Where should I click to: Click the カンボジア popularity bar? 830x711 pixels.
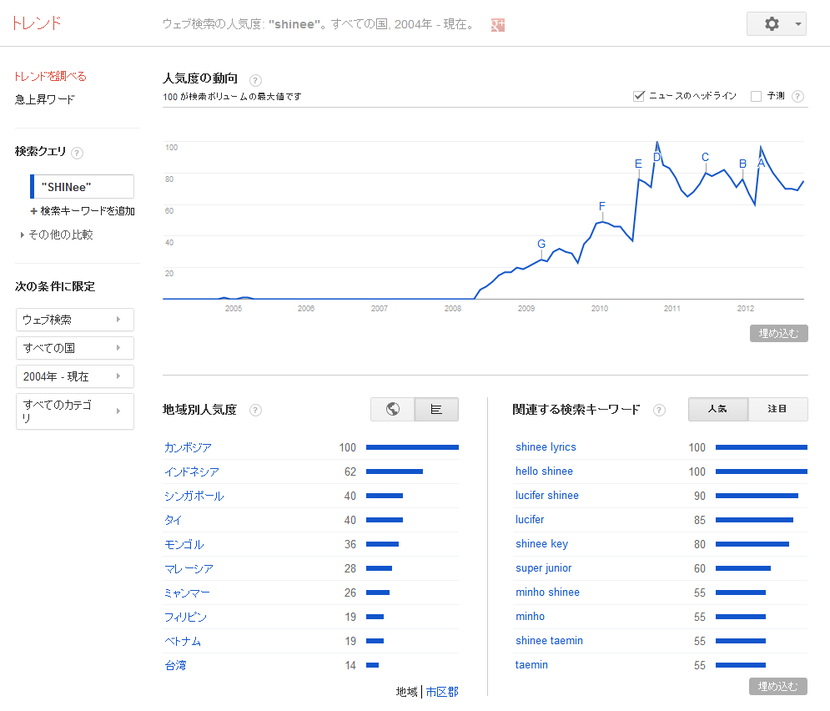412,447
